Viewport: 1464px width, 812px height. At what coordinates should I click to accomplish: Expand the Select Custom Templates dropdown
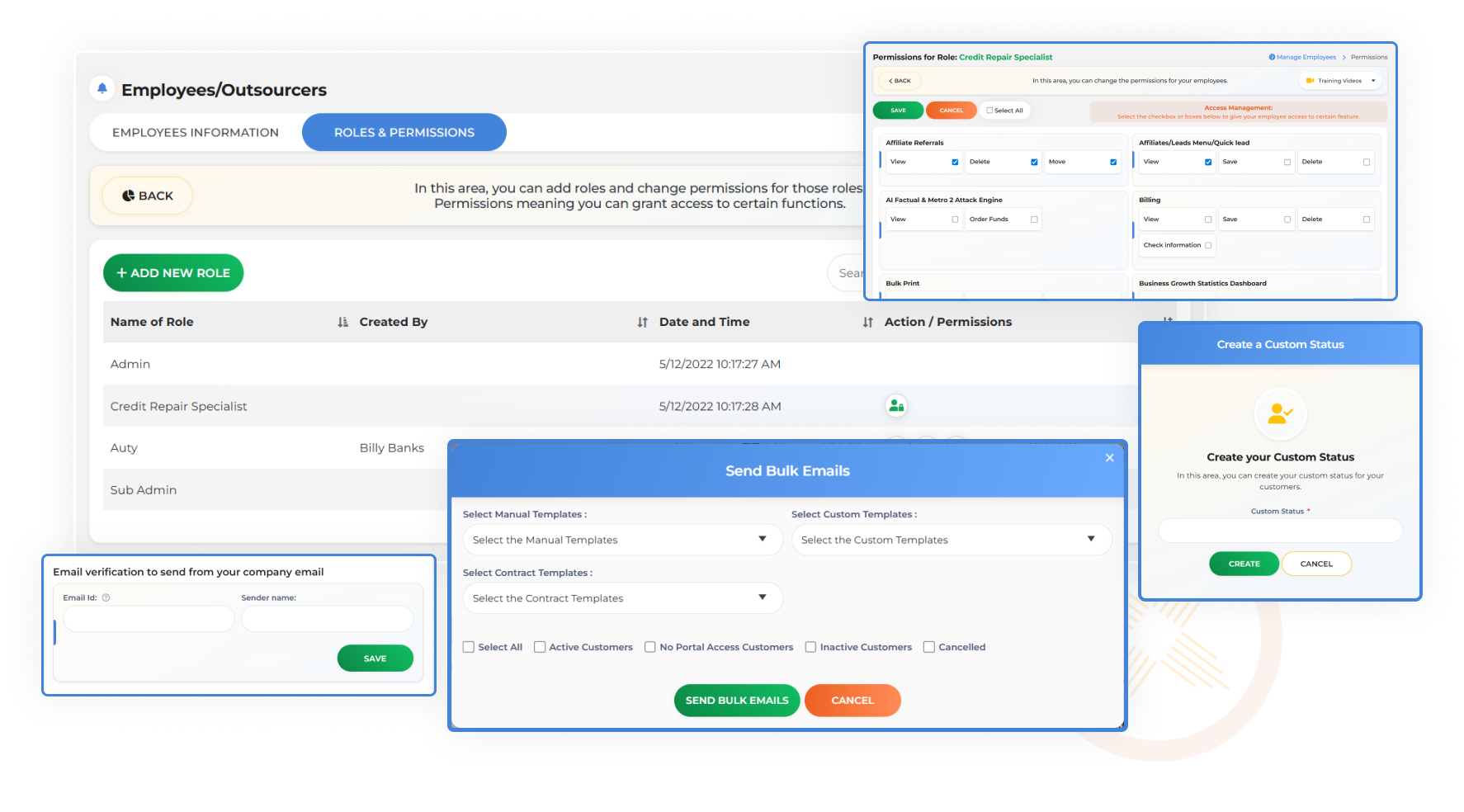951,540
